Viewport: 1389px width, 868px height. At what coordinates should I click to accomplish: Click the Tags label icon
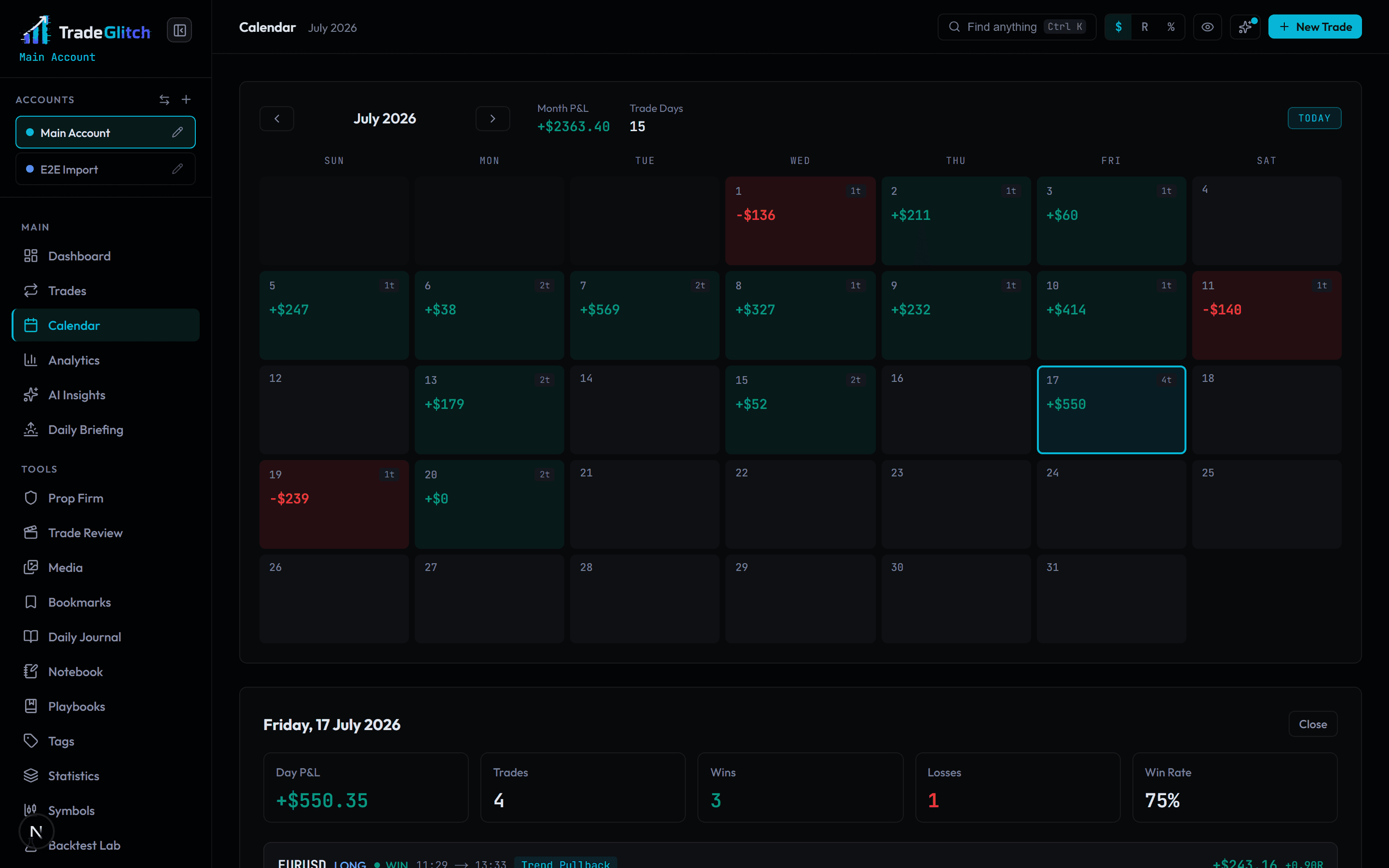coord(31,741)
